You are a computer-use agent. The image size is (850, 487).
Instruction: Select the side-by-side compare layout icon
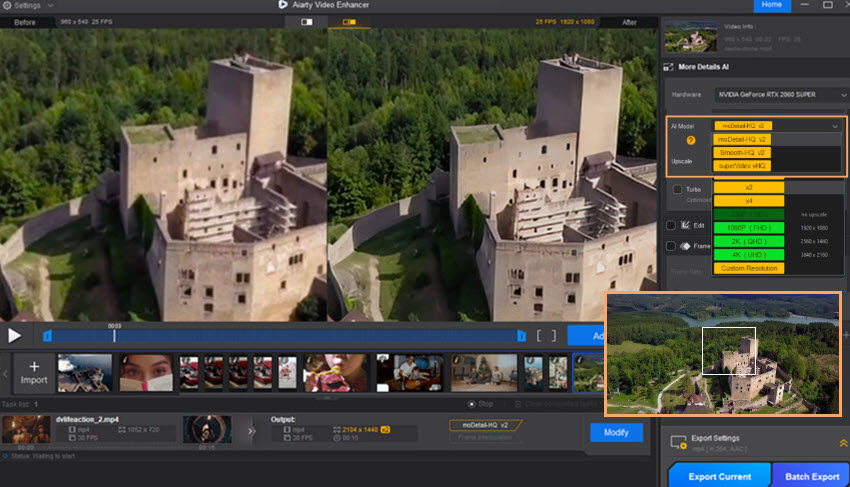coord(349,22)
